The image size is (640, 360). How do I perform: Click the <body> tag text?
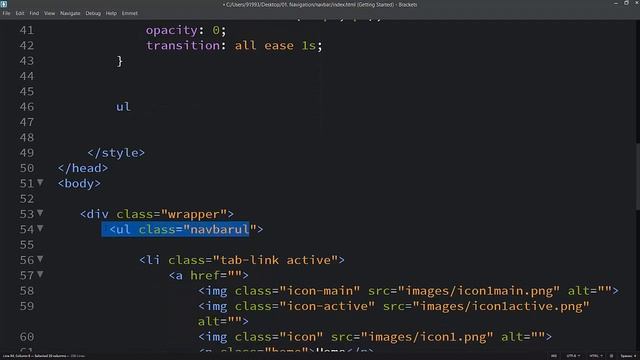[x=79, y=183]
